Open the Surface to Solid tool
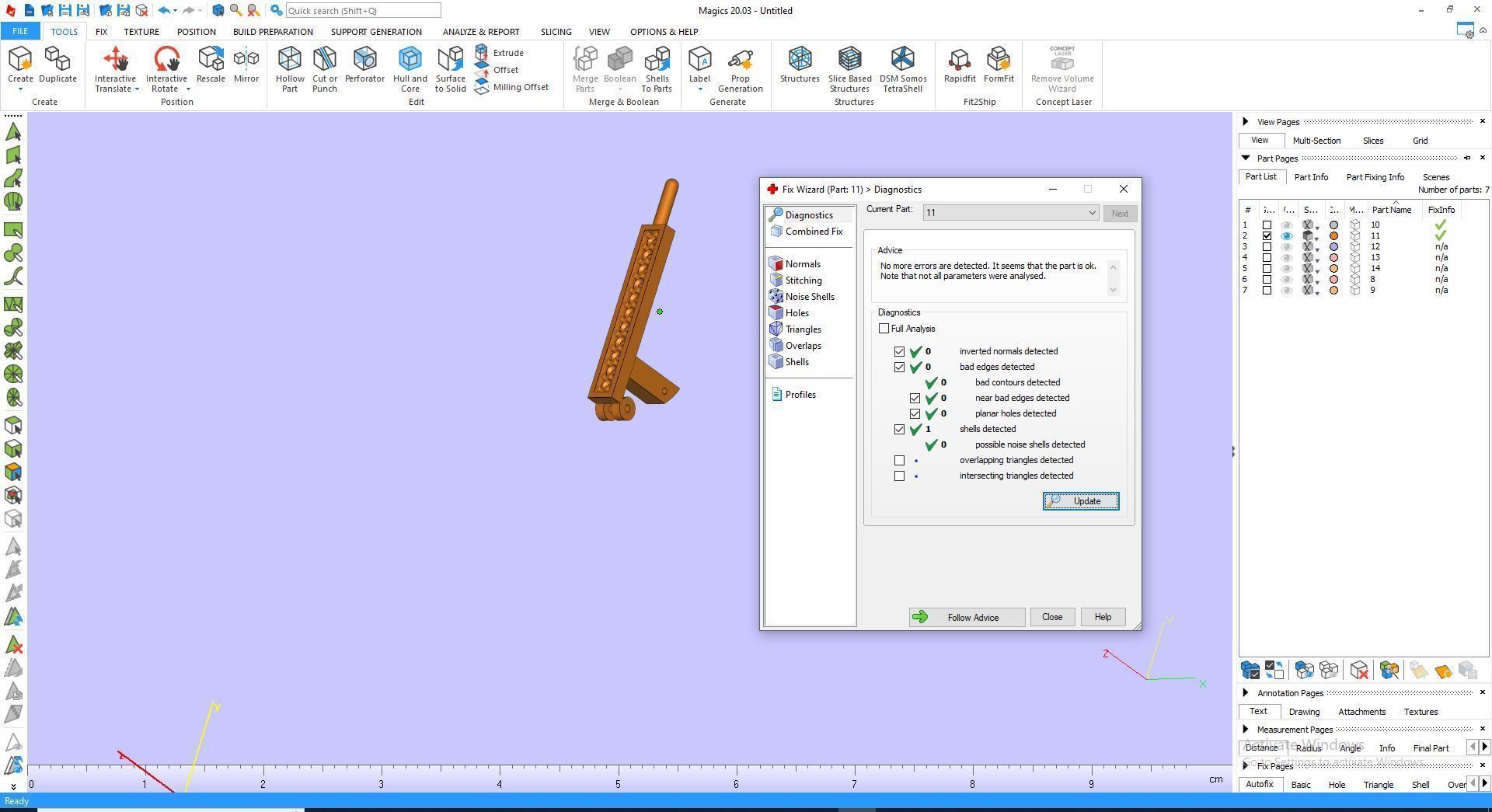This screenshot has height=812, width=1492. coord(450,69)
